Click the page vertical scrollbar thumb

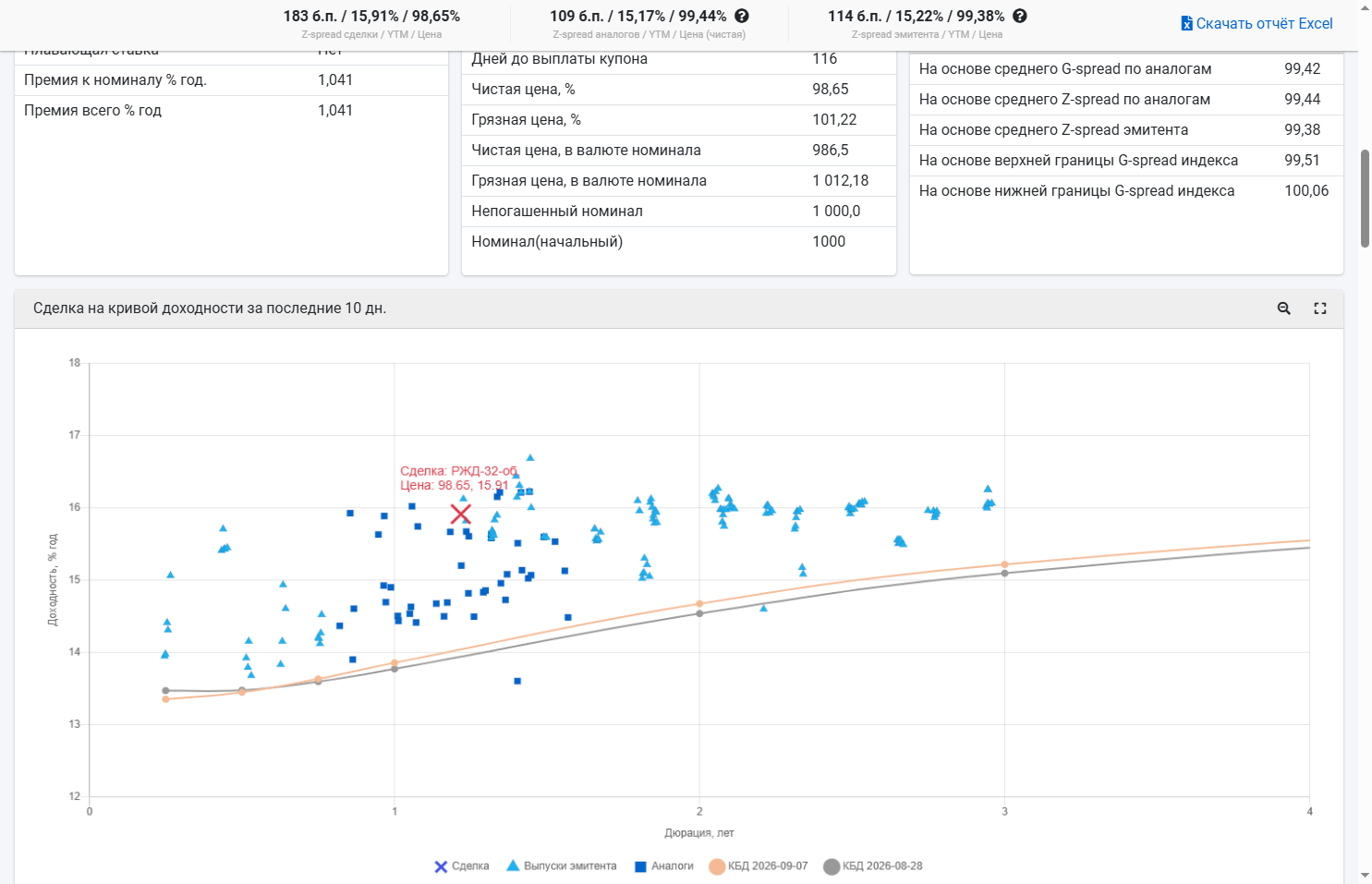(1365, 198)
